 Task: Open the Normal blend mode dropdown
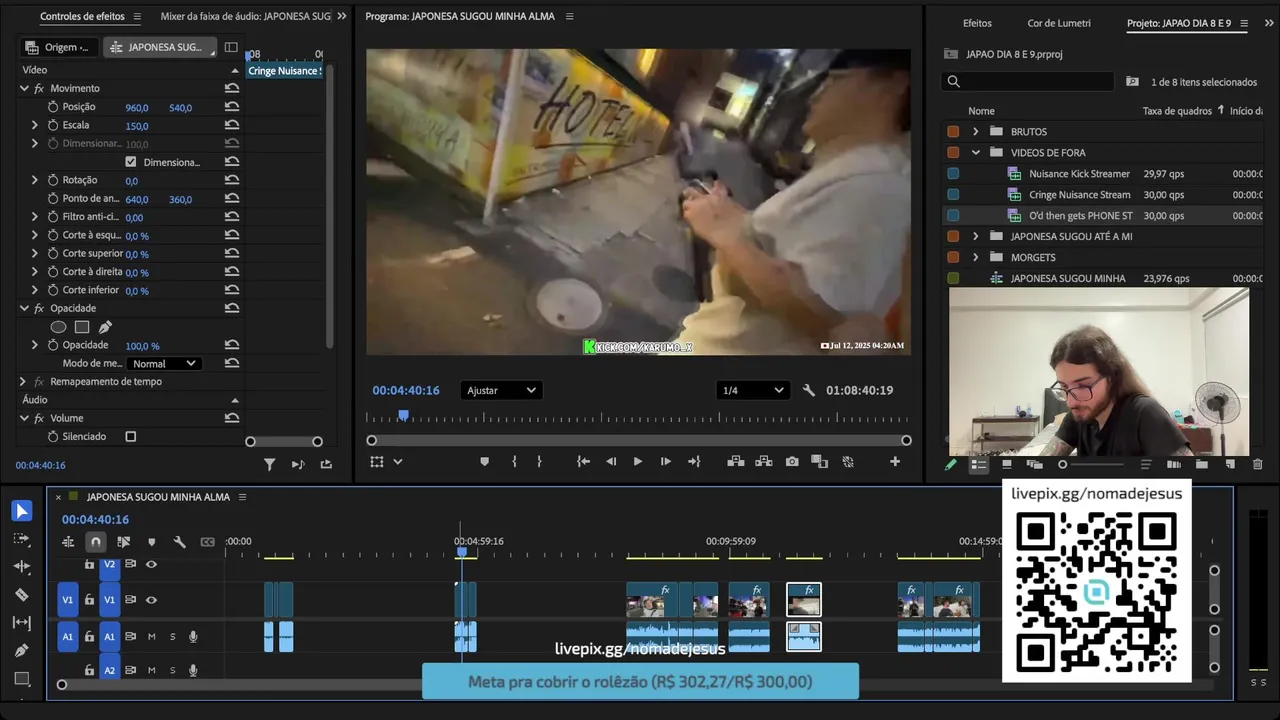(164, 364)
